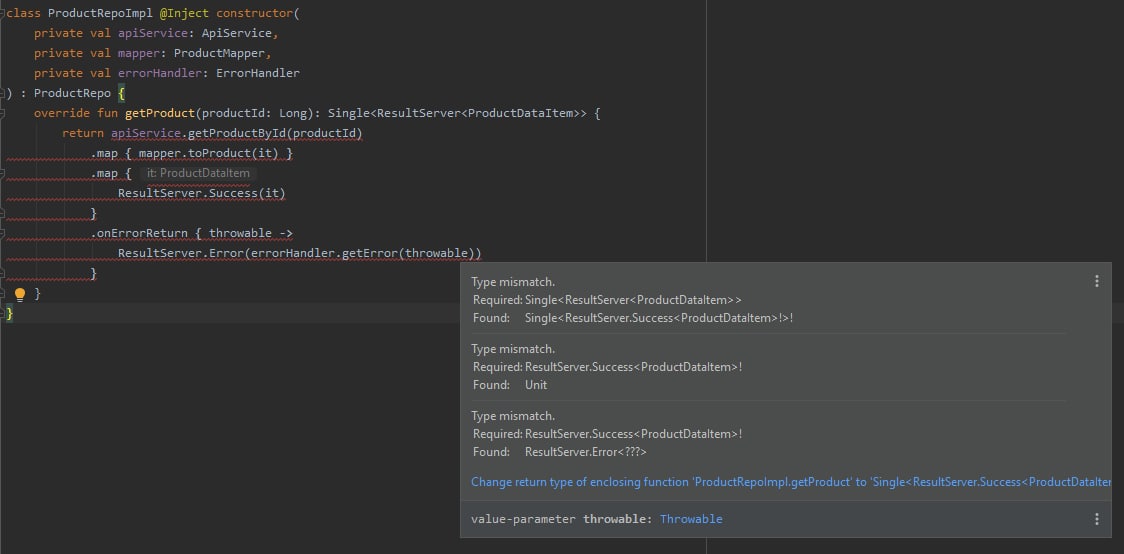This screenshot has height=554, width=1124.
Task: Click the closing brace of the class
Action: pos(9,313)
